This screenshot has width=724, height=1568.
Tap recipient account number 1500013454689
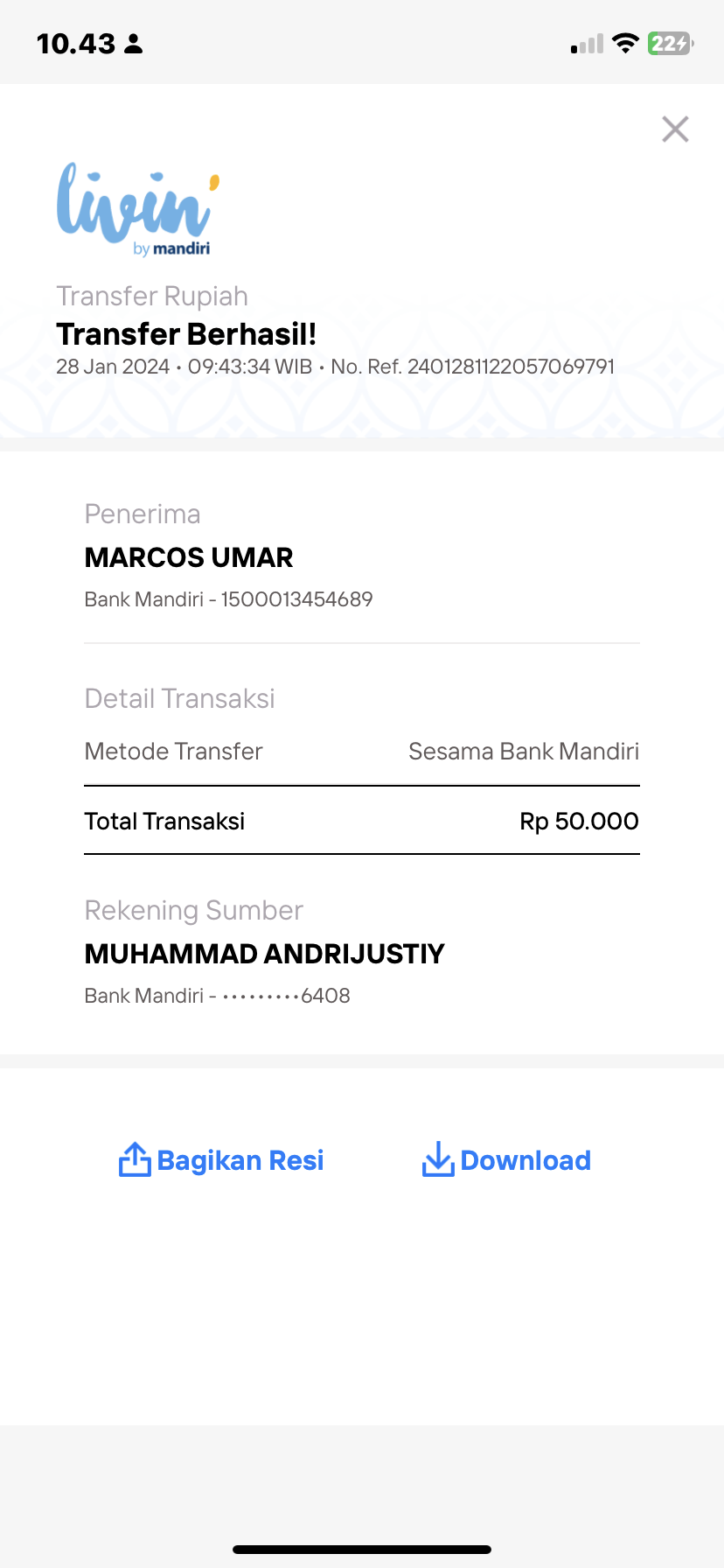pyautogui.click(x=297, y=599)
